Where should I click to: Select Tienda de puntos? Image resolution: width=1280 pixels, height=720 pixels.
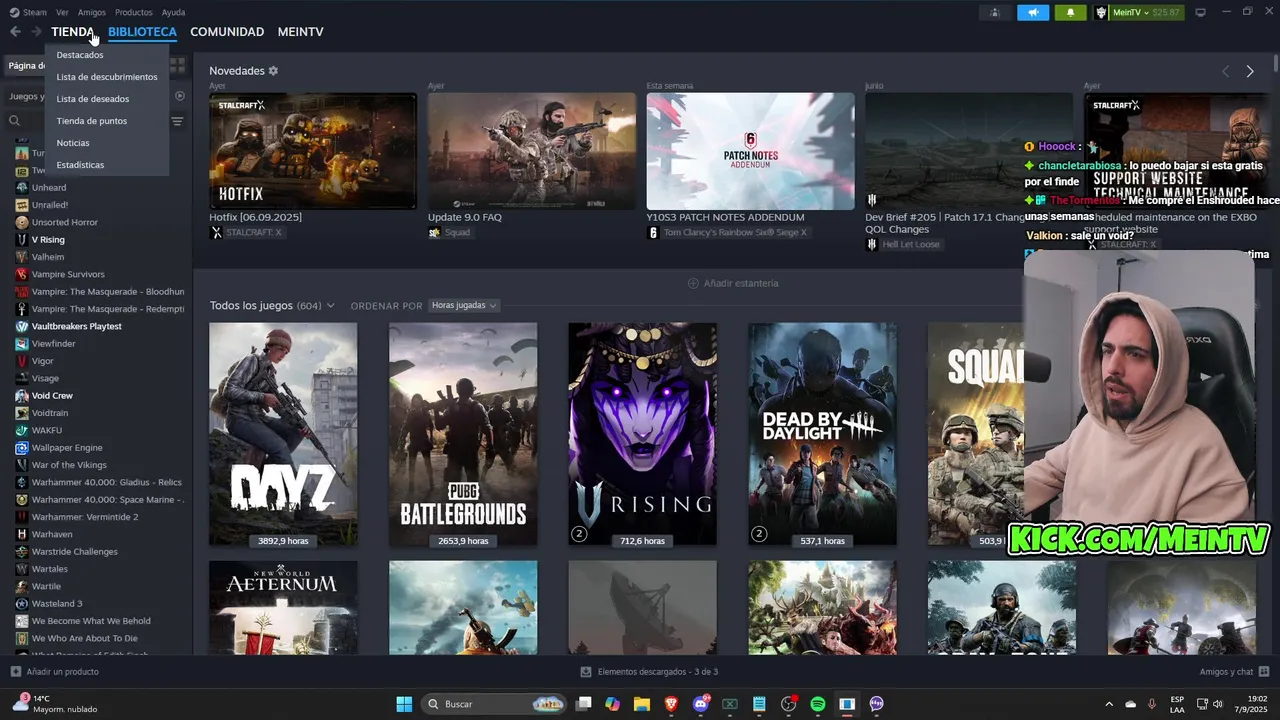coord(92,121)
